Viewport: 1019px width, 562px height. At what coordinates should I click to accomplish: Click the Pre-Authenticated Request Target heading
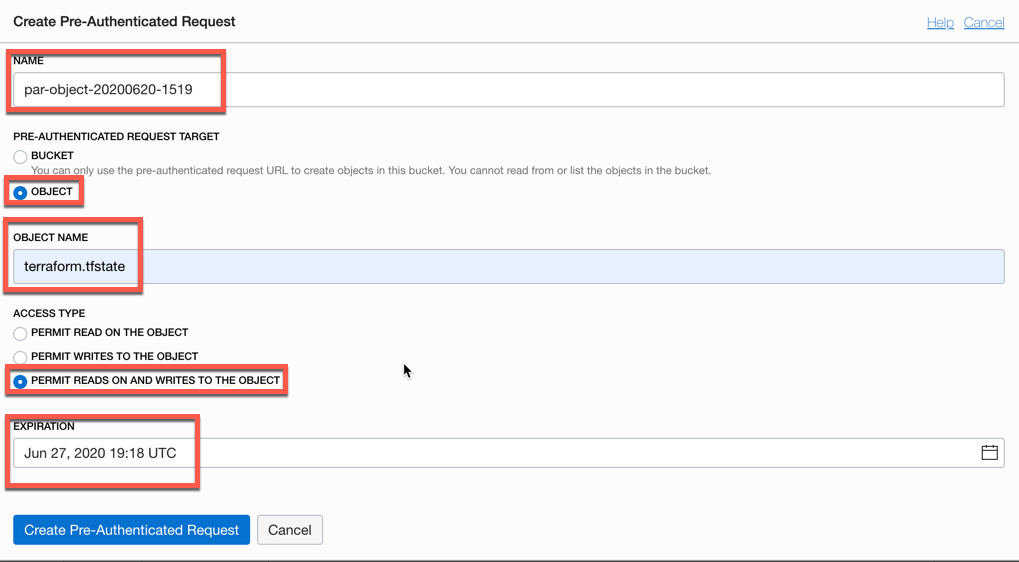pyautogui.click(x=116, y=137)
